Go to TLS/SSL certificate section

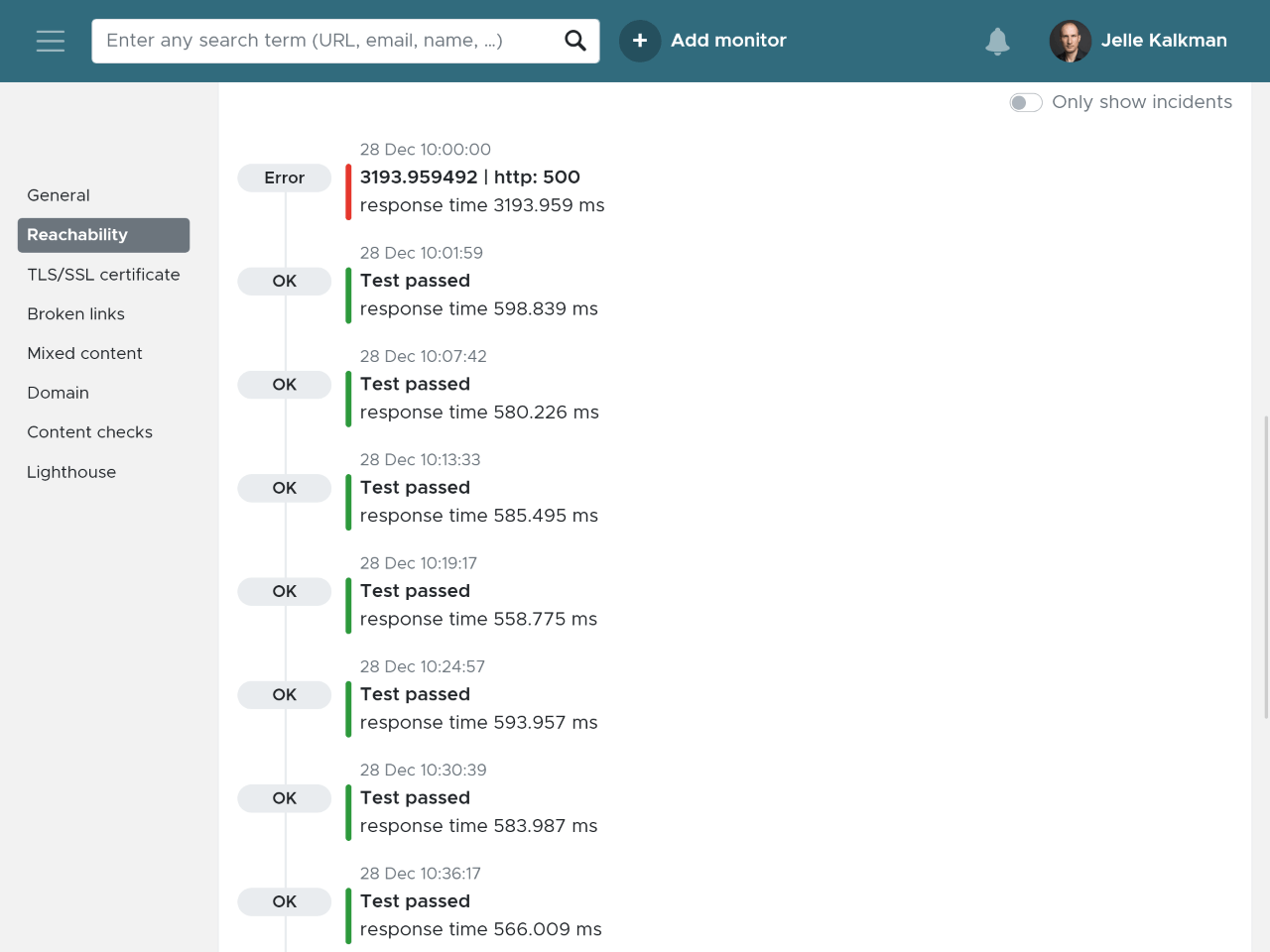pos(103,275)
